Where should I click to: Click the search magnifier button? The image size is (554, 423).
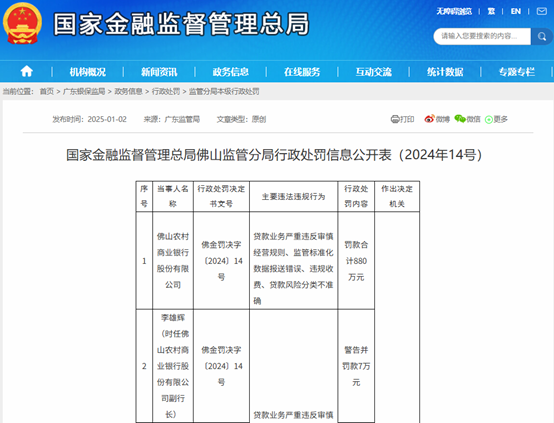542,36
